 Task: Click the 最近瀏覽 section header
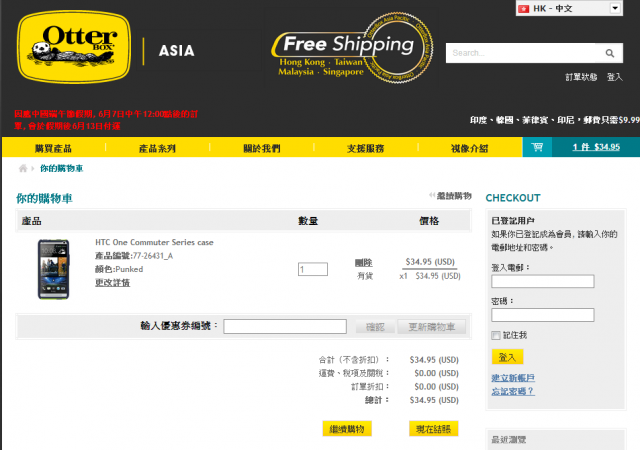509,440
